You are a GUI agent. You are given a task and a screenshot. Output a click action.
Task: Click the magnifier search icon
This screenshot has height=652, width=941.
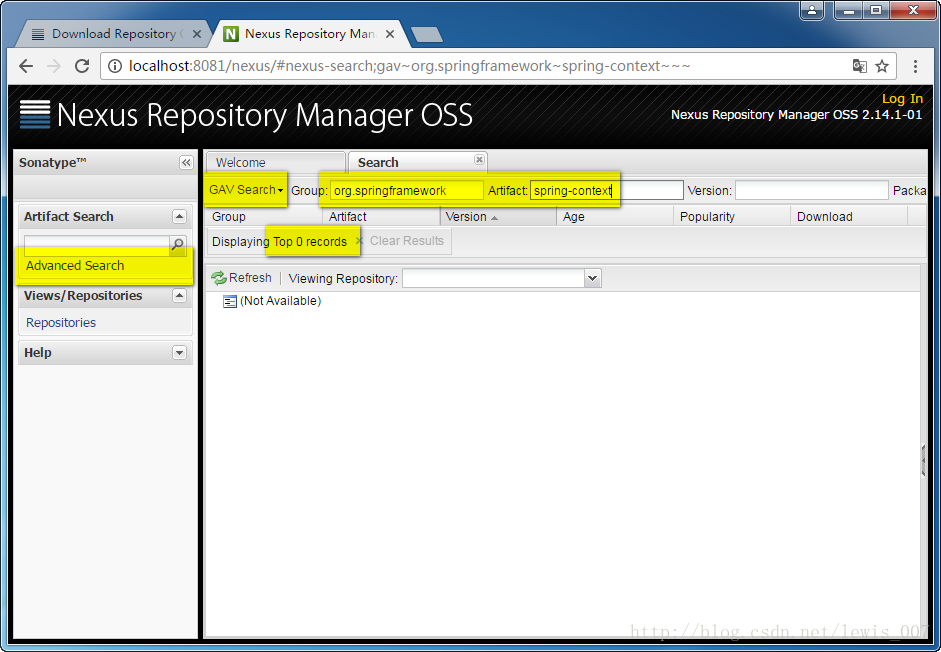click(x=178, y=244)
